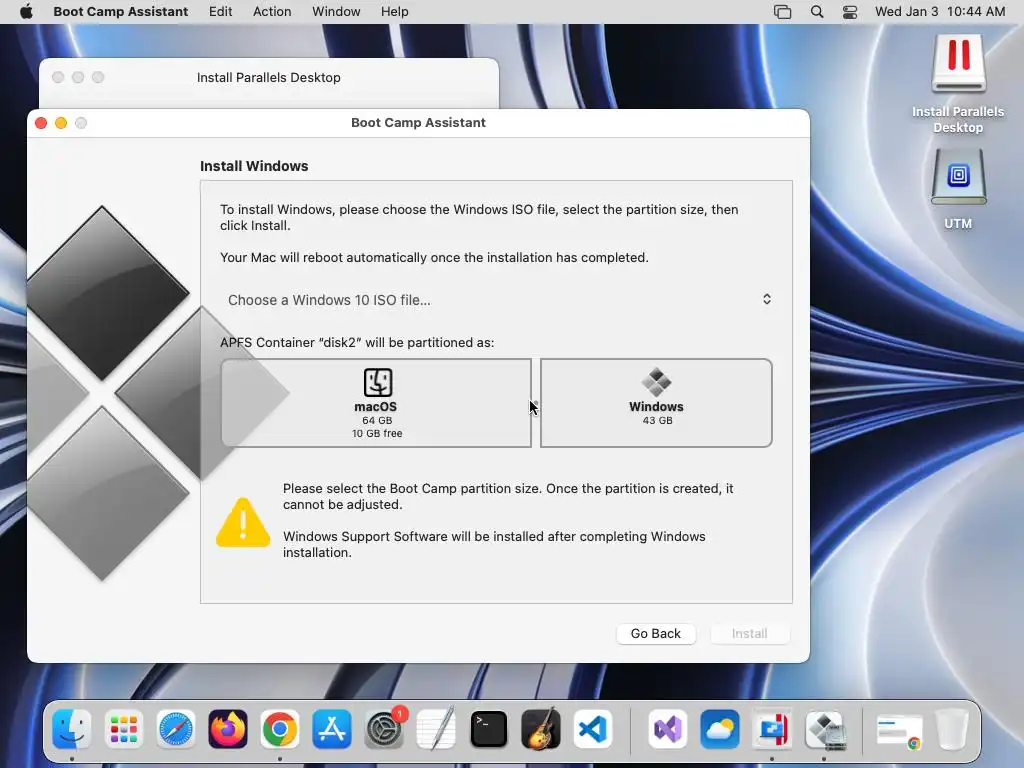Open TextEdit from the Dock
Screen dimensions: 1024x768
point(436,729)
